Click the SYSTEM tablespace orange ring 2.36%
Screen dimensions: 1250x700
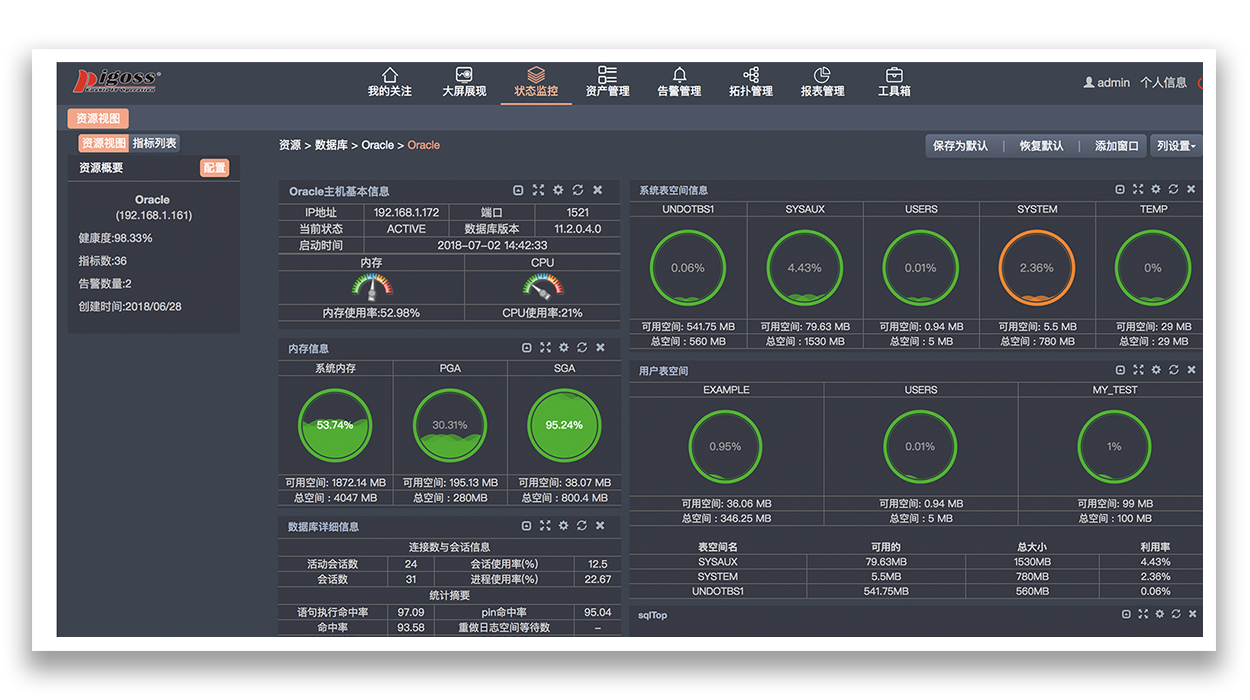coord(1037,268)
